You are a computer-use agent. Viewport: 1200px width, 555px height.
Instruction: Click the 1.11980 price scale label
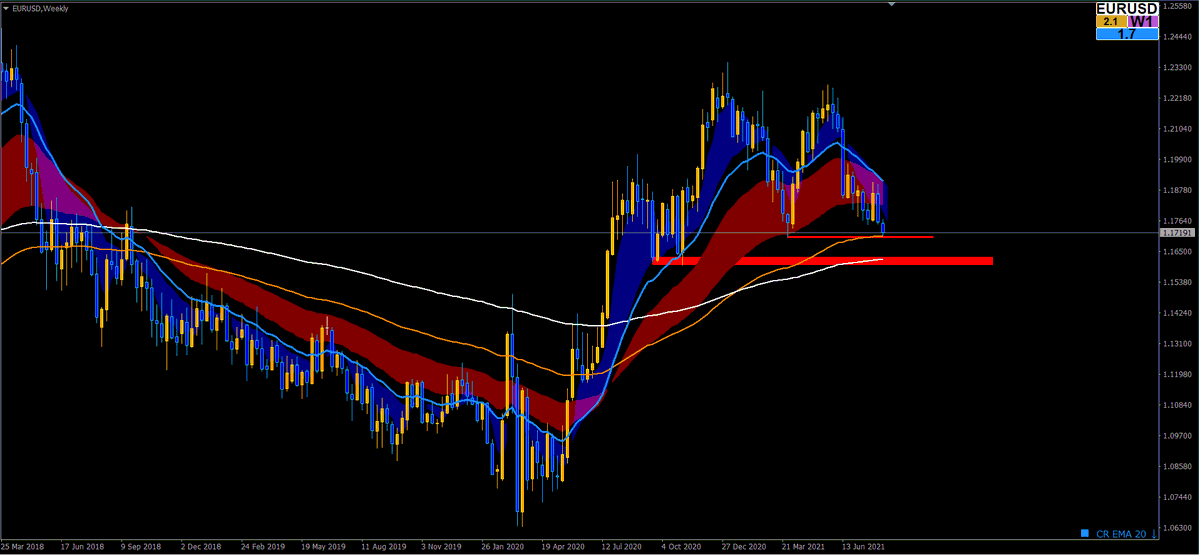point(1179,374)
